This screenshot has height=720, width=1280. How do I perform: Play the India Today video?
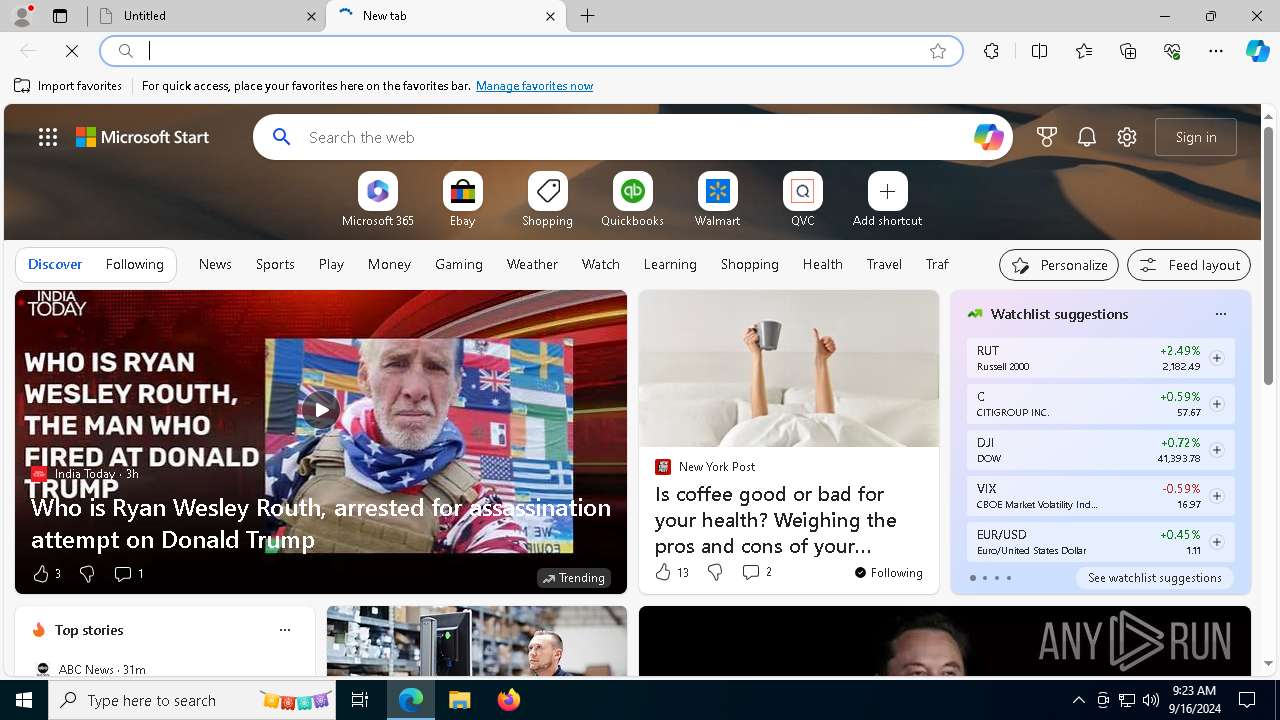coord(321,409)
